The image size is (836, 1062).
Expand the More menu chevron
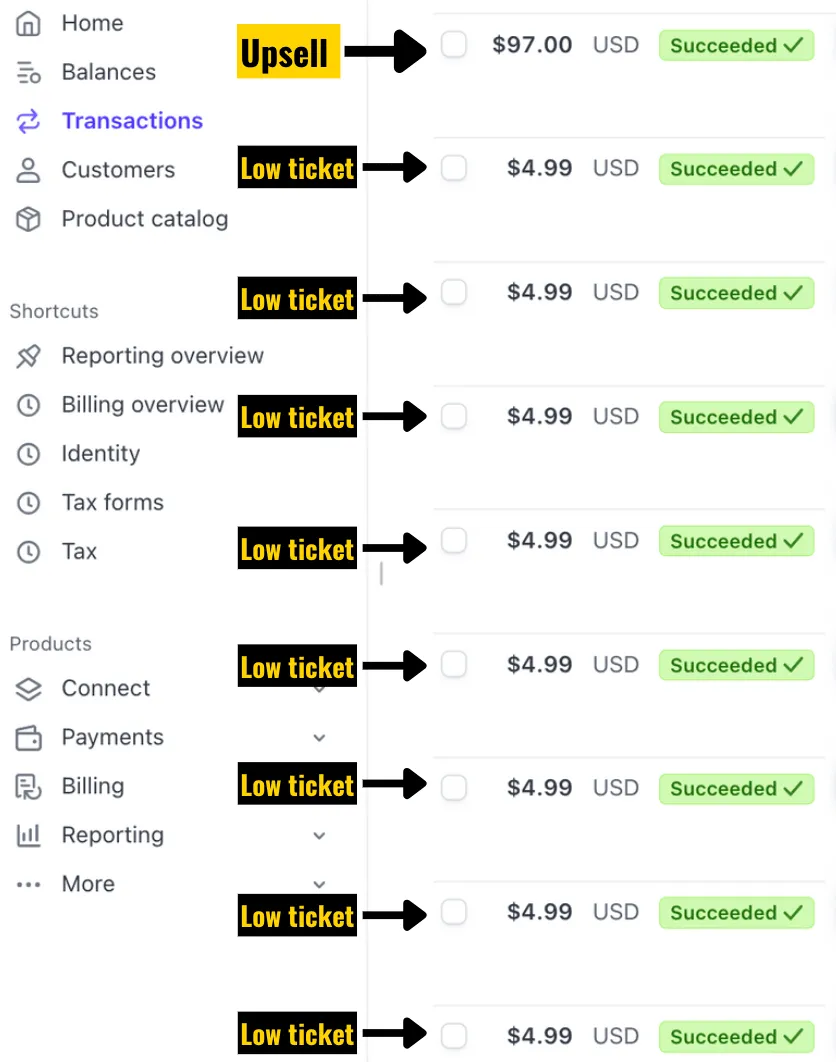click(x=319, y=885)
